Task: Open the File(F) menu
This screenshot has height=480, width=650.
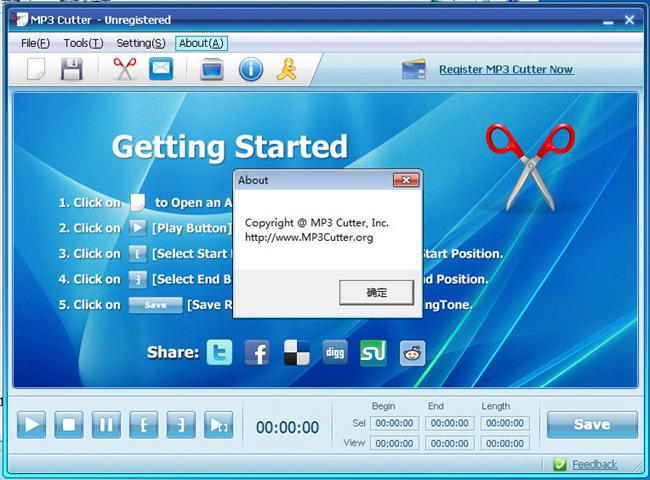Action: 36,43
